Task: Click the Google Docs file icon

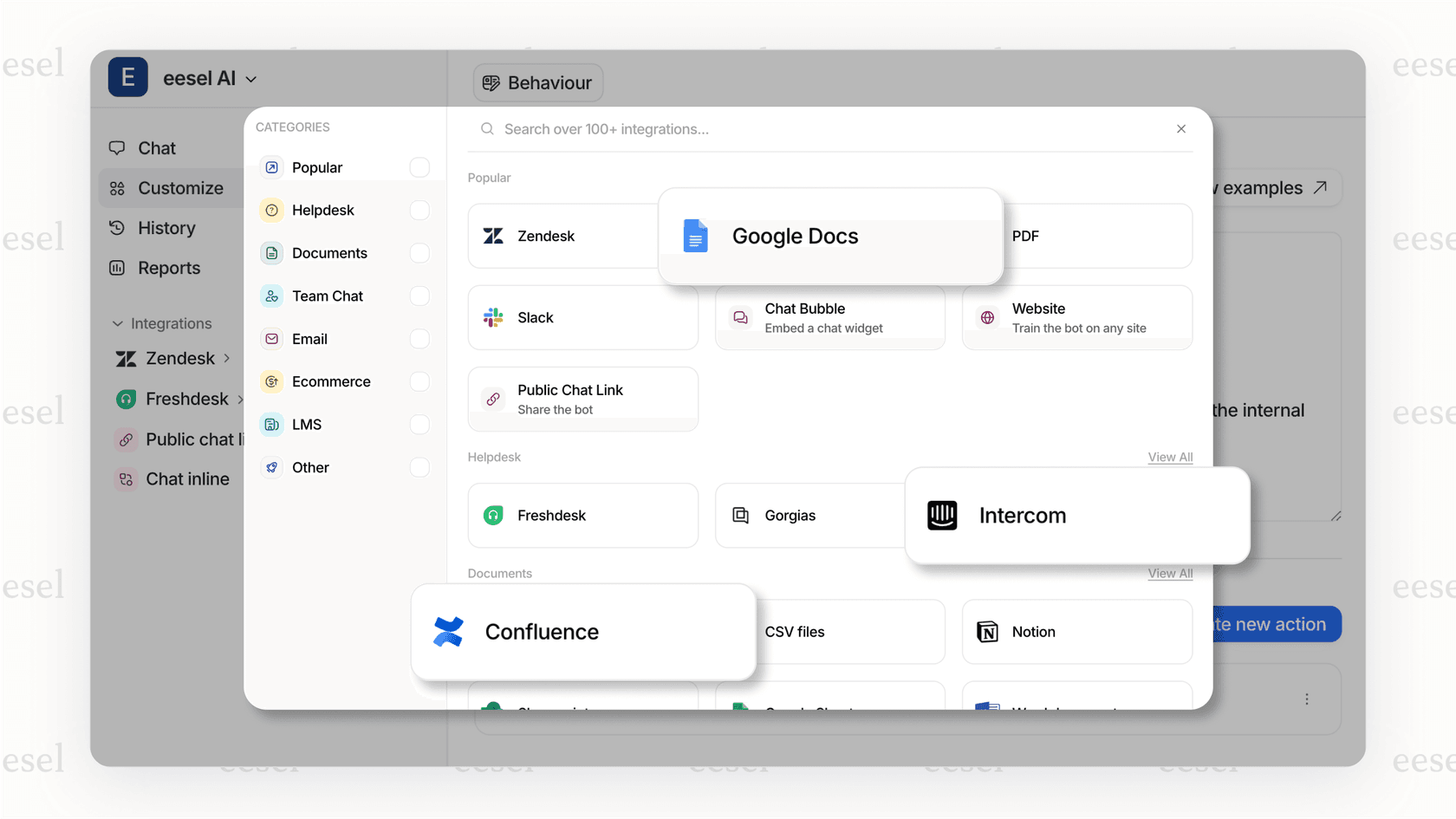Action: point(695,236)
